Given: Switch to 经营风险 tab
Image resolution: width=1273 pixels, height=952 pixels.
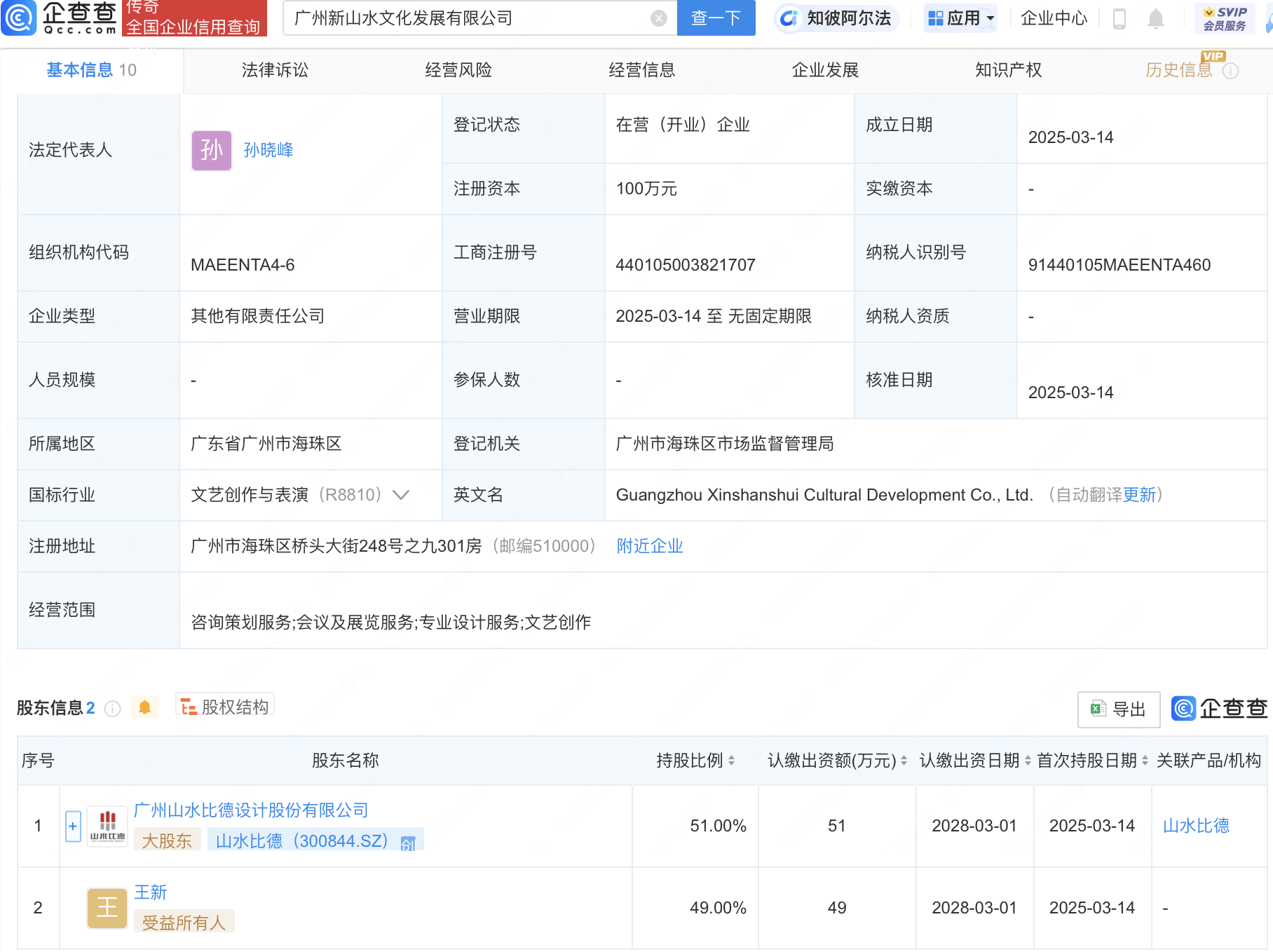Looking at the screenshot, I should 458,70.
